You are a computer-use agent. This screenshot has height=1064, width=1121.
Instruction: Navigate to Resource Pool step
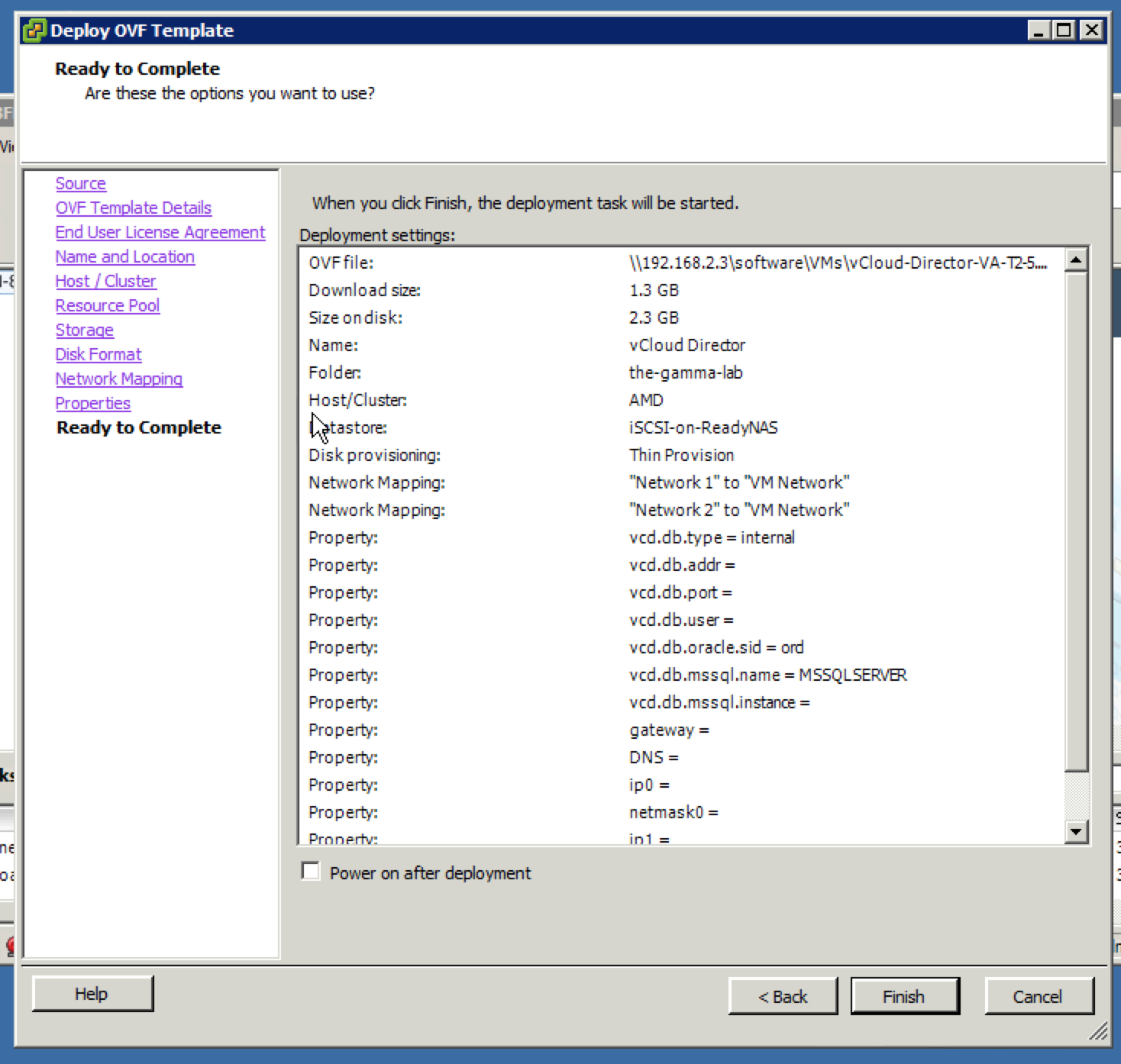(x=108, y=306)
